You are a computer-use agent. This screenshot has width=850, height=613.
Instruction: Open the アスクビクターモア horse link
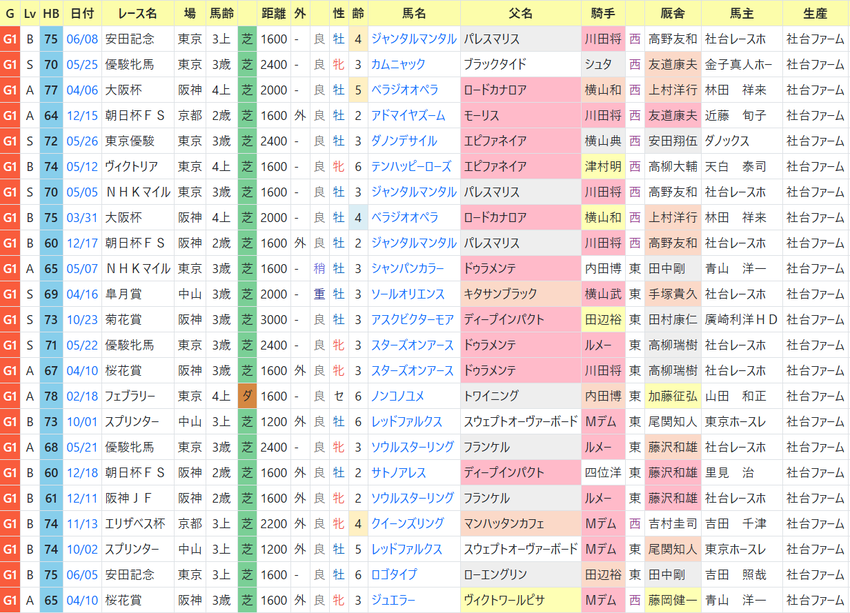(x=412, y=320)
